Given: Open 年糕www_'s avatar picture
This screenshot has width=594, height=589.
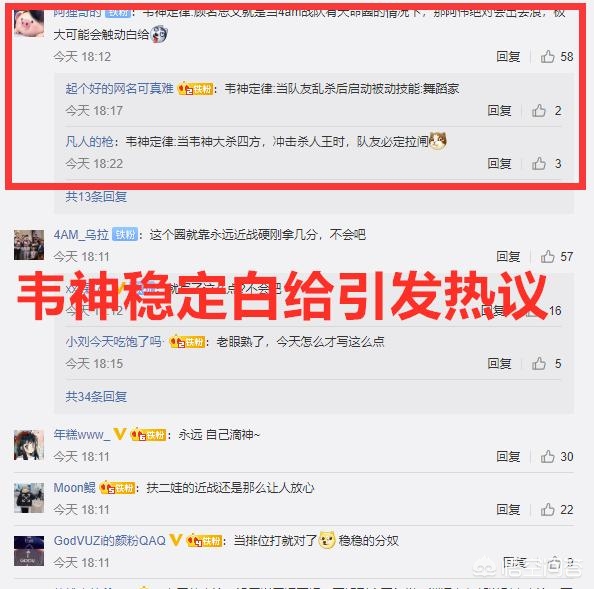Looking at the screenshot, I should pos(29,445).
